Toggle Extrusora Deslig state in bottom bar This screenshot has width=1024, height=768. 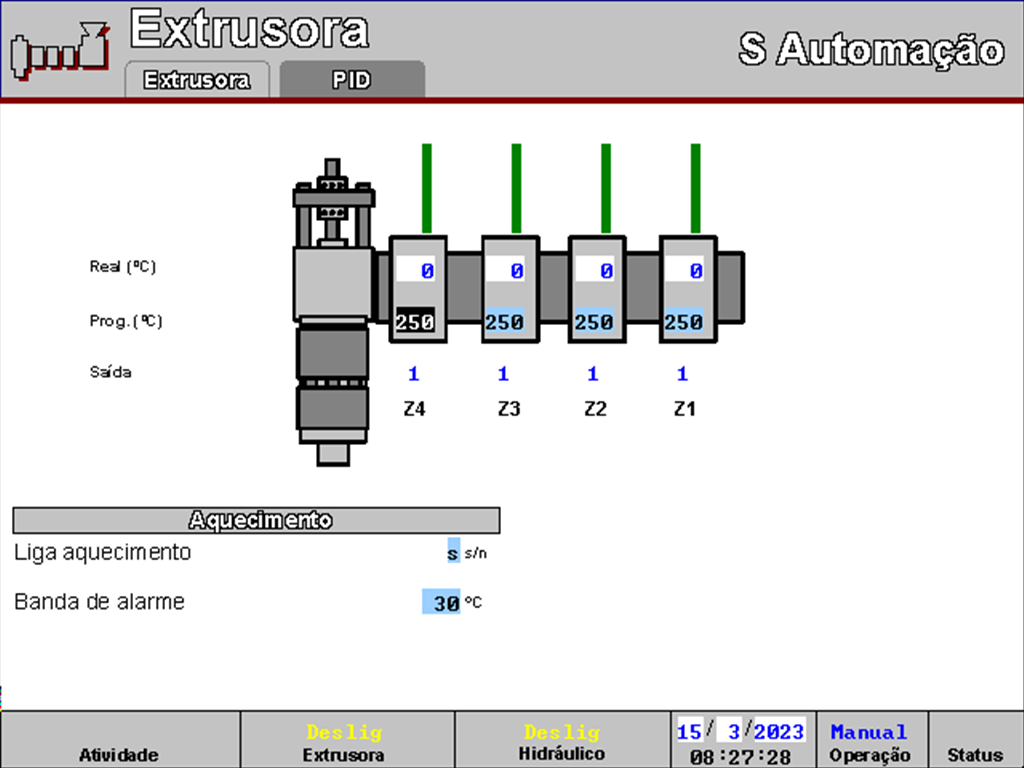(346, 741)
